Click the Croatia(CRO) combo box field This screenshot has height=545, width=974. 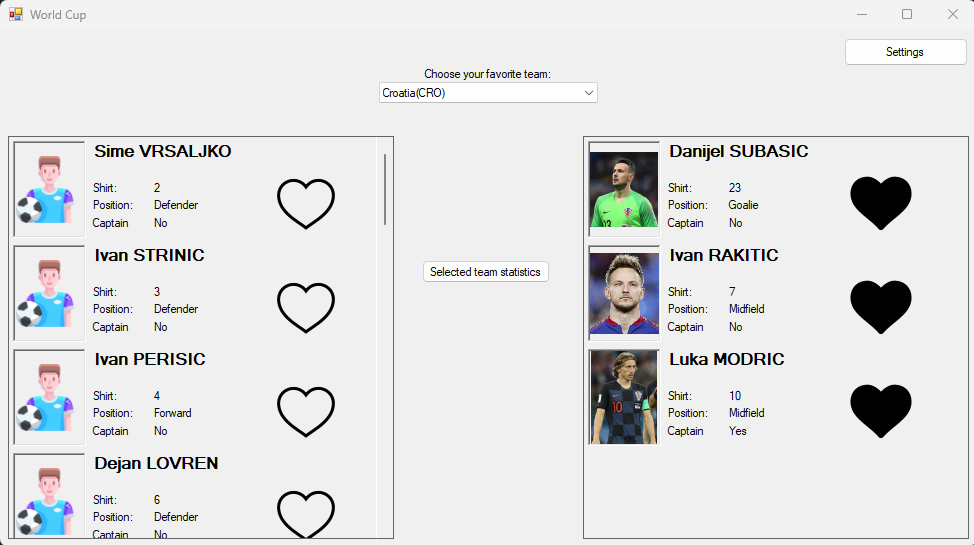tap(488, 93)
